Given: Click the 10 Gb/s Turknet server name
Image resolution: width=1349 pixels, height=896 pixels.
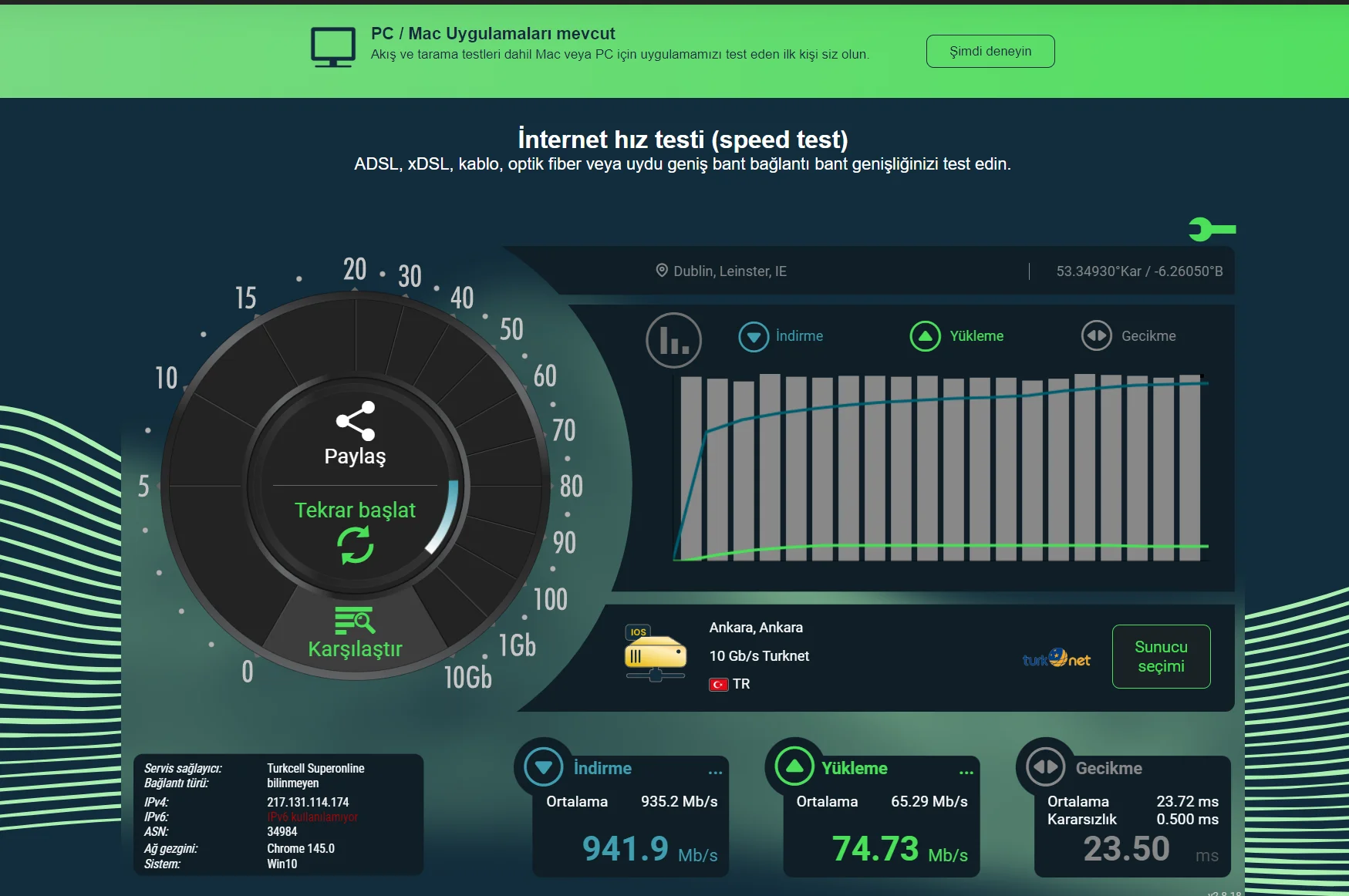Looking at the screenshot, I should (x=759, y=656).
